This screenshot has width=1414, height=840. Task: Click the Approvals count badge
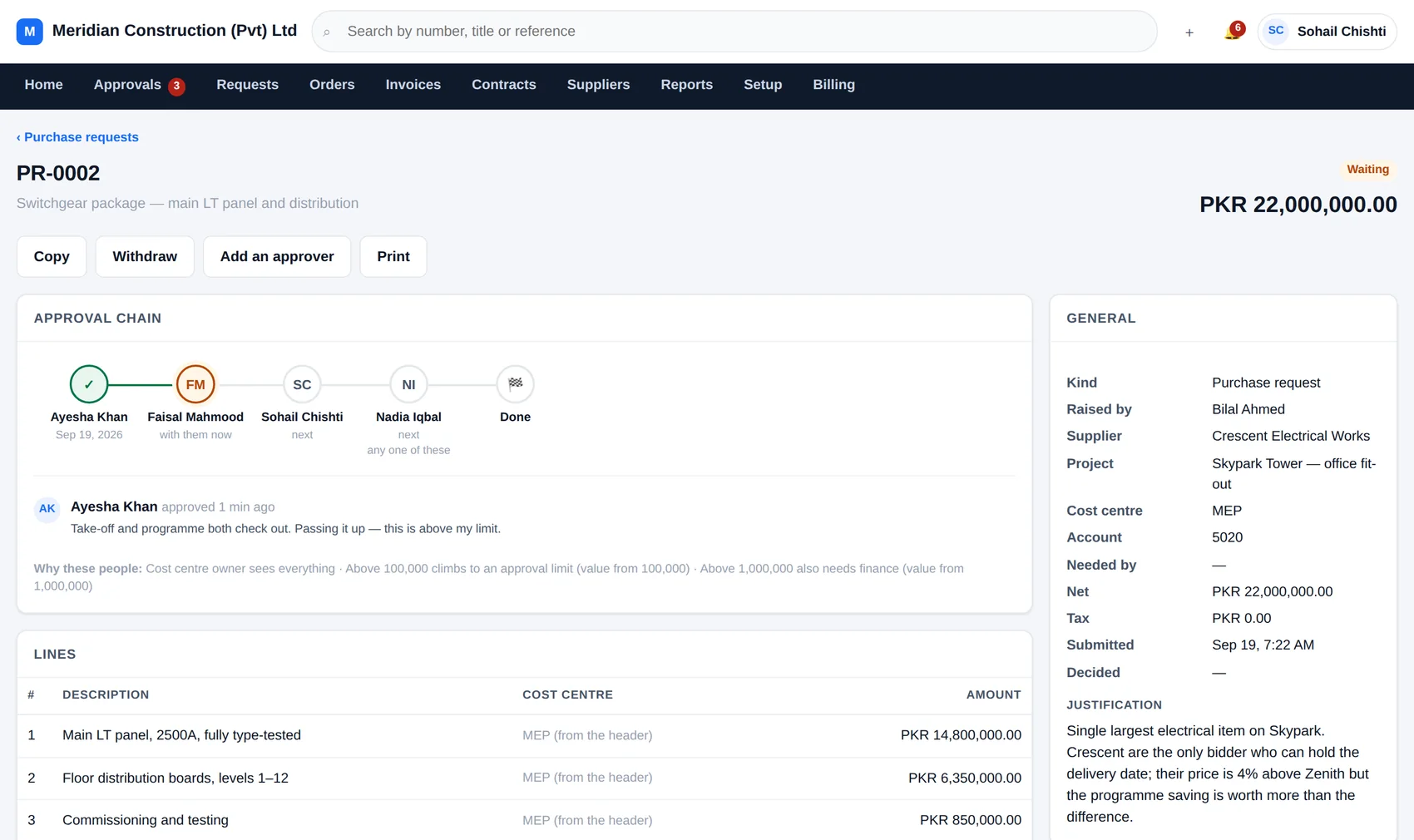tap(176, 86)
